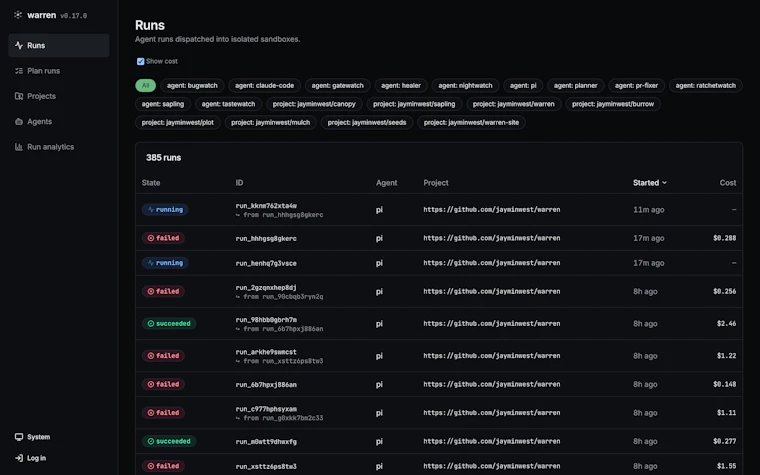Click the Agents robot icon
This screenshot has width=760, height=475.
[x=19, y=122]
